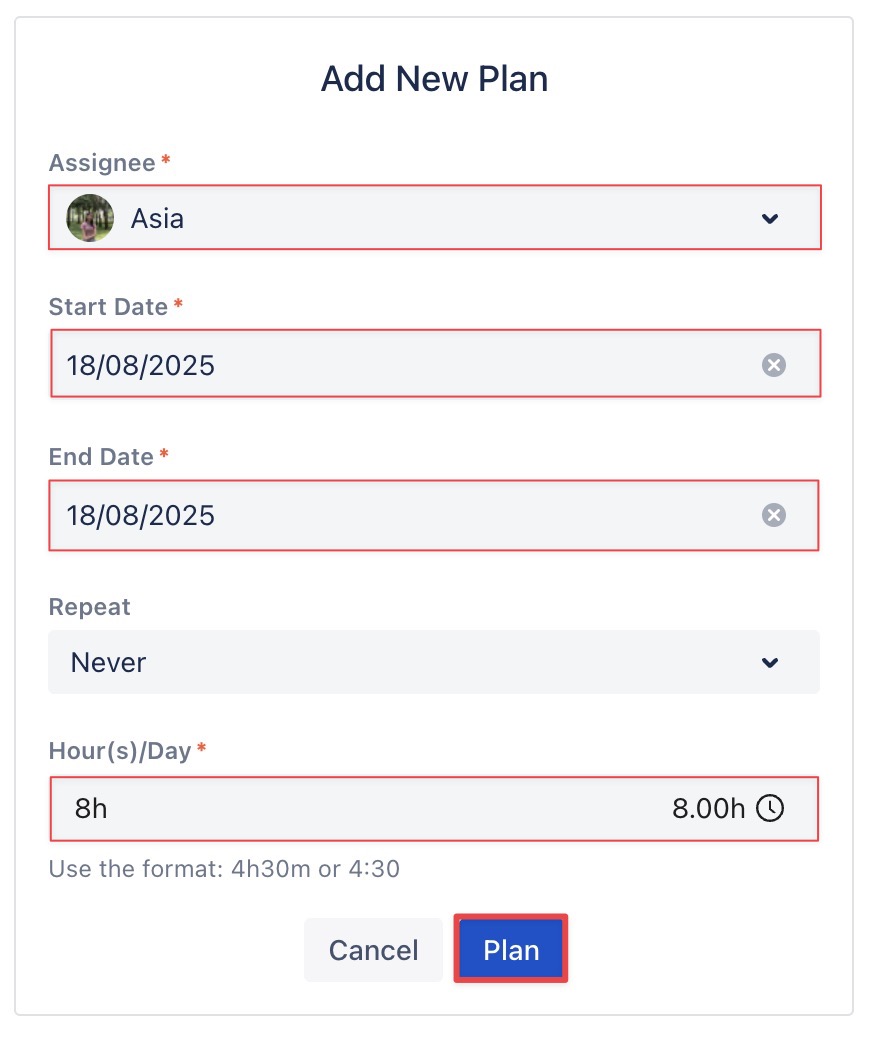This screenshot has width=874, height=1038.
Task: Click the End Date label
Action: pos(101,457)
